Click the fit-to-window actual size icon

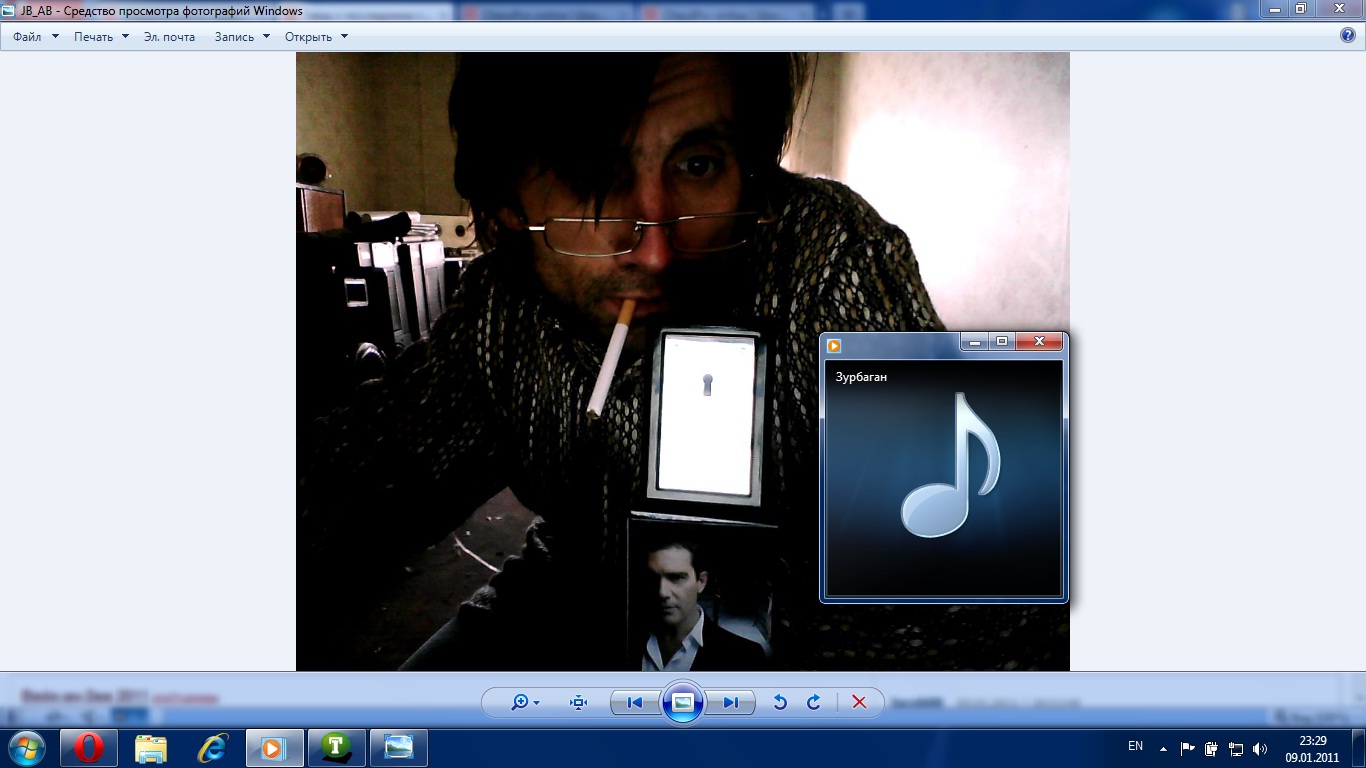click(x=578, y=703)
